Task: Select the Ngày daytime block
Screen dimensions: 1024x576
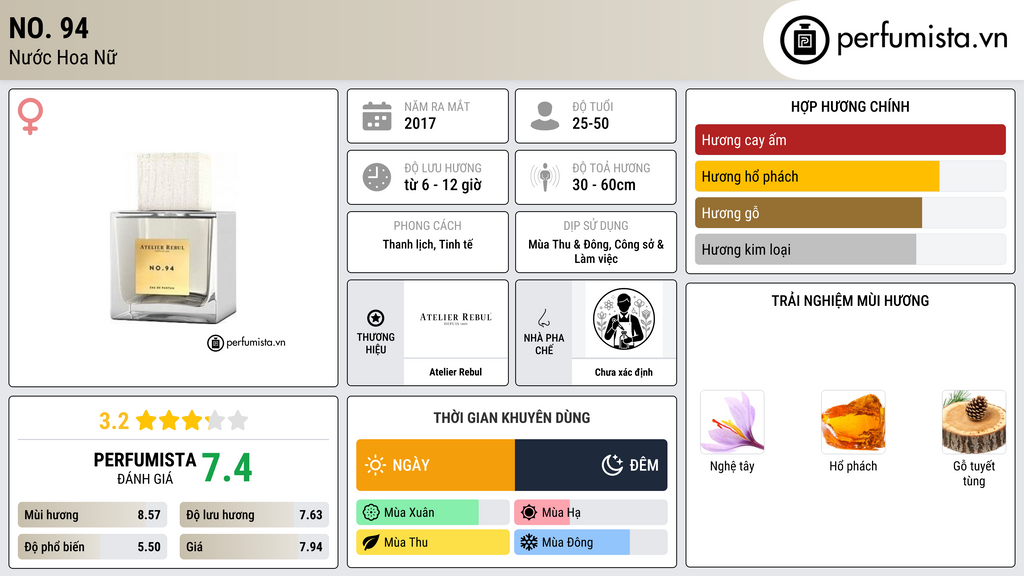Action: [436, 465]
